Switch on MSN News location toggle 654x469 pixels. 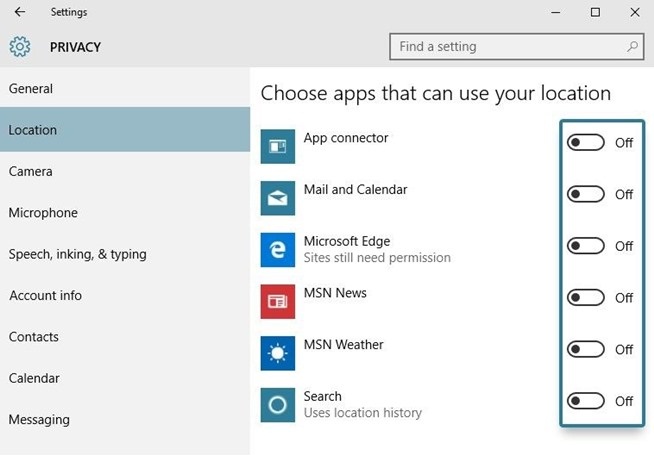click(586, 298)
